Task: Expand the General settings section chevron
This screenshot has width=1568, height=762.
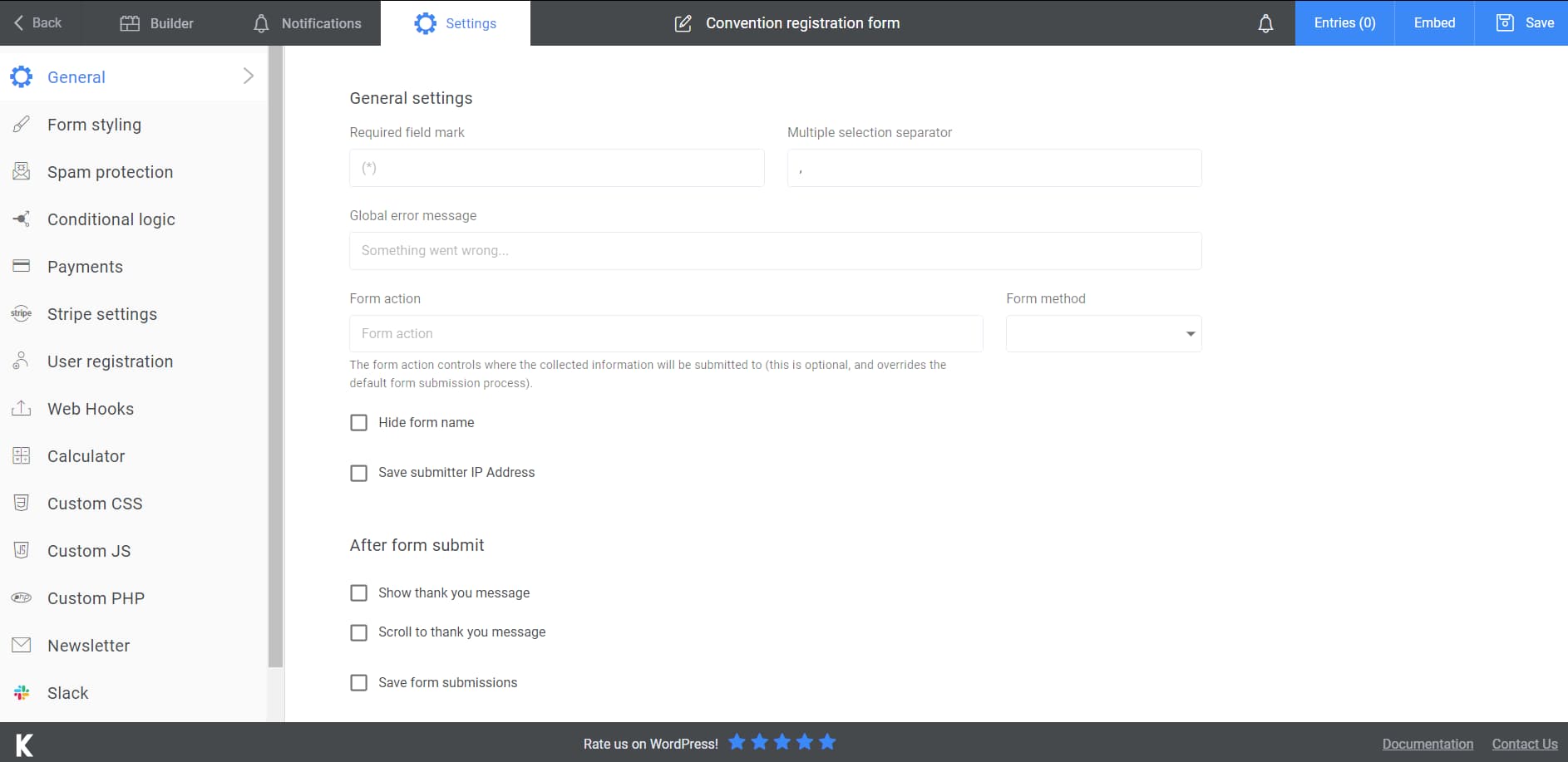Action: [x=248, y=76]
